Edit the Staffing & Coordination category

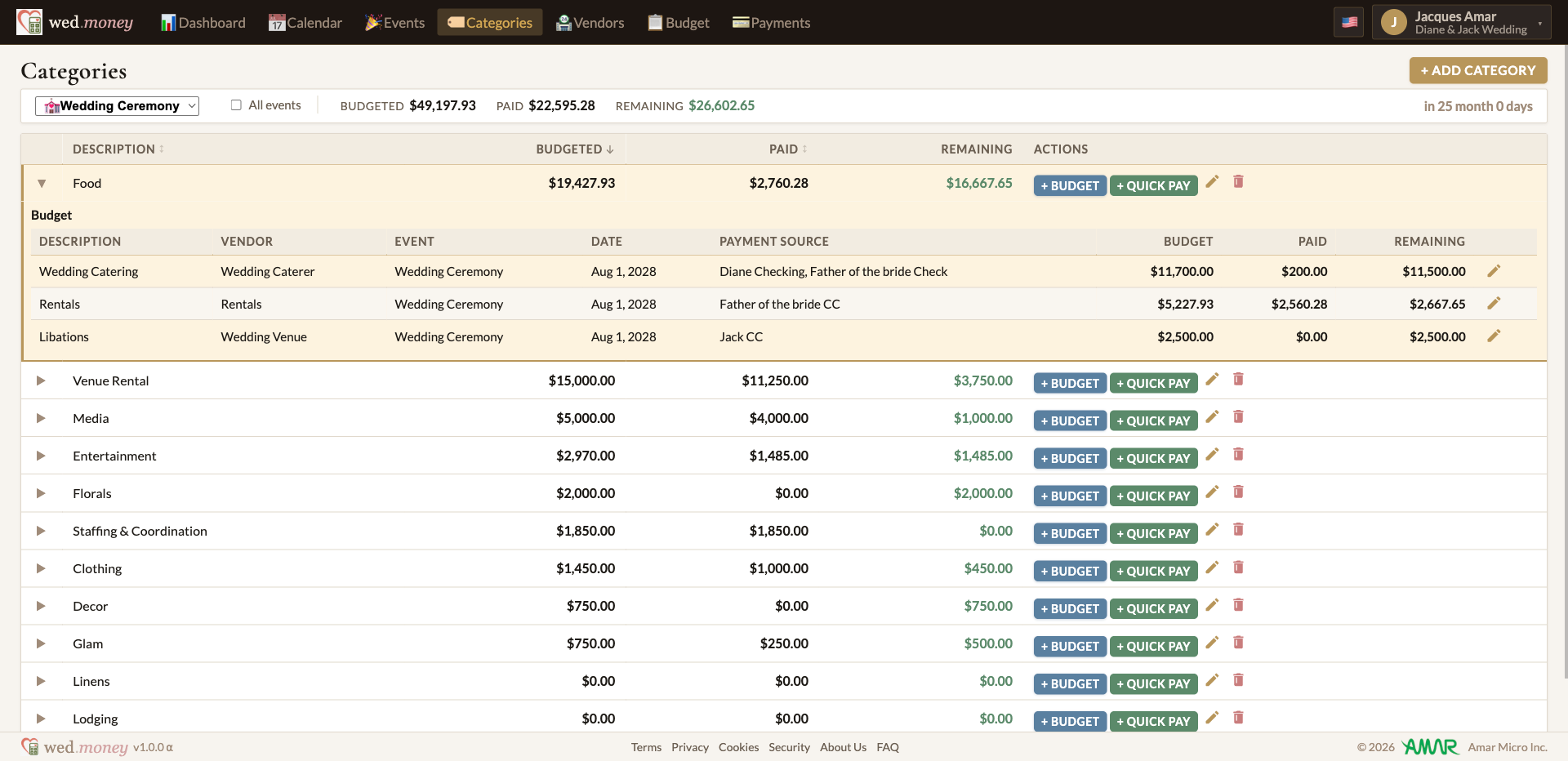[1212, 529]
